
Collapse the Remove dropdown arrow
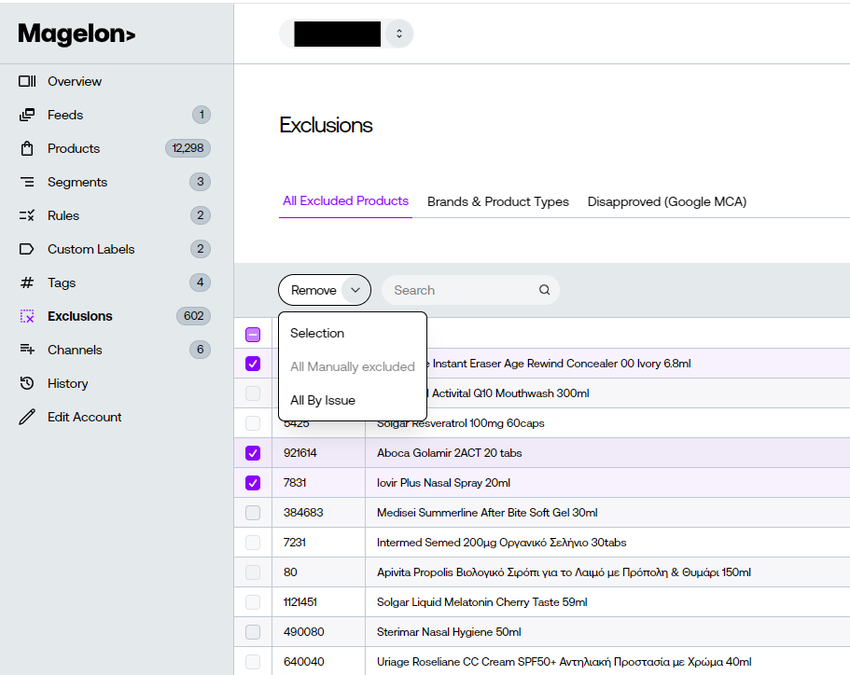click(x=356, y=290)
